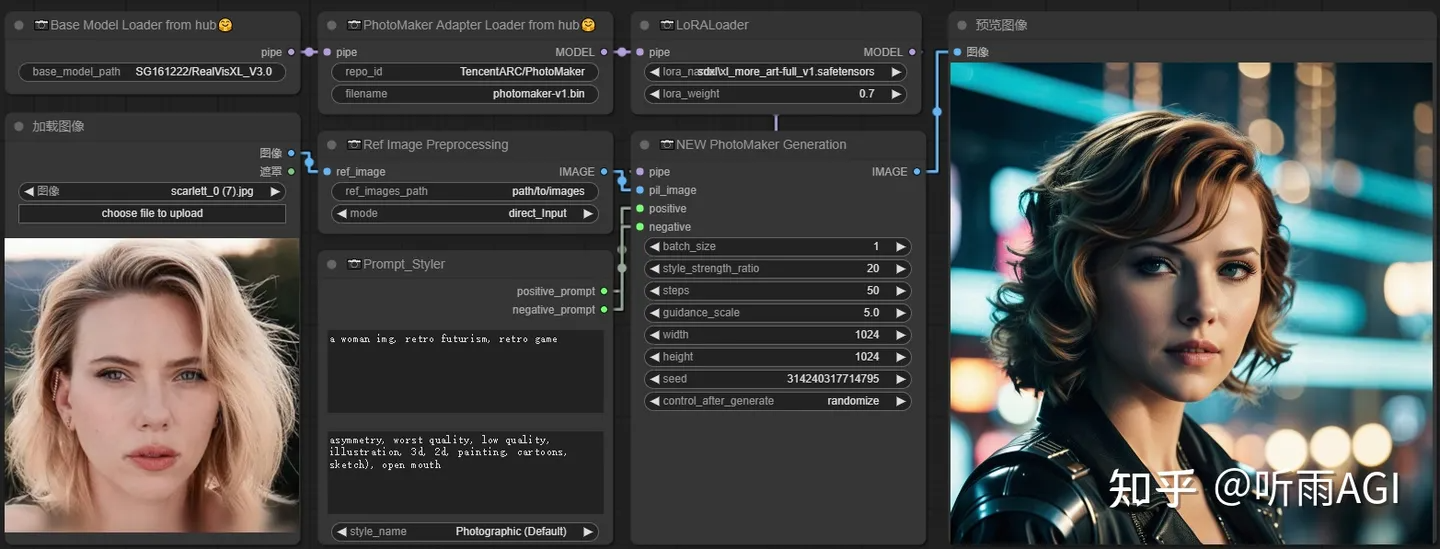Collapse the Base Model Loader node dot
The height and width of the screenshot is (549, 1440).
point(19,25)
